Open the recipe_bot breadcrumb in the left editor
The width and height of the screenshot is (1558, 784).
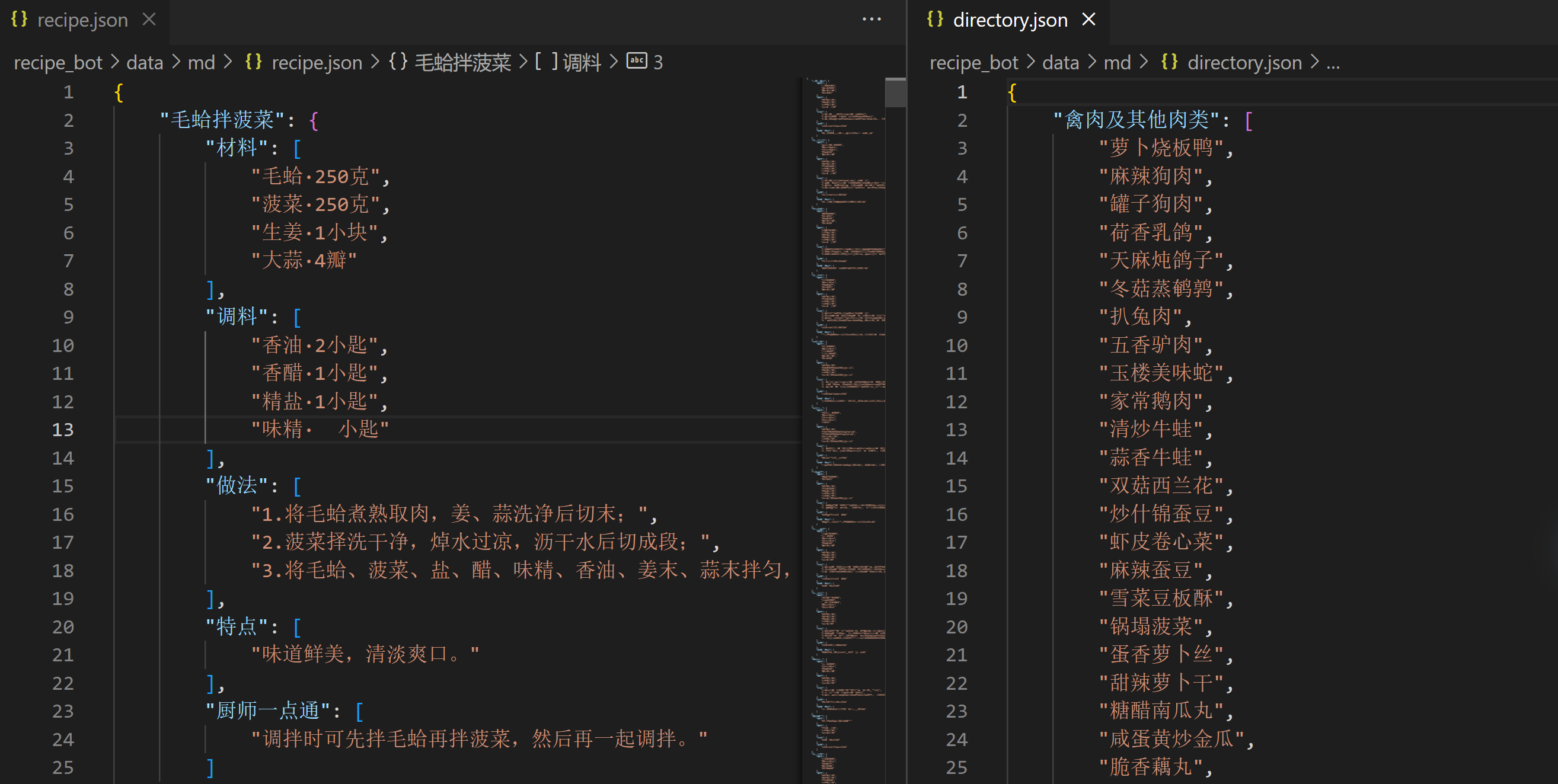(58, 62)
